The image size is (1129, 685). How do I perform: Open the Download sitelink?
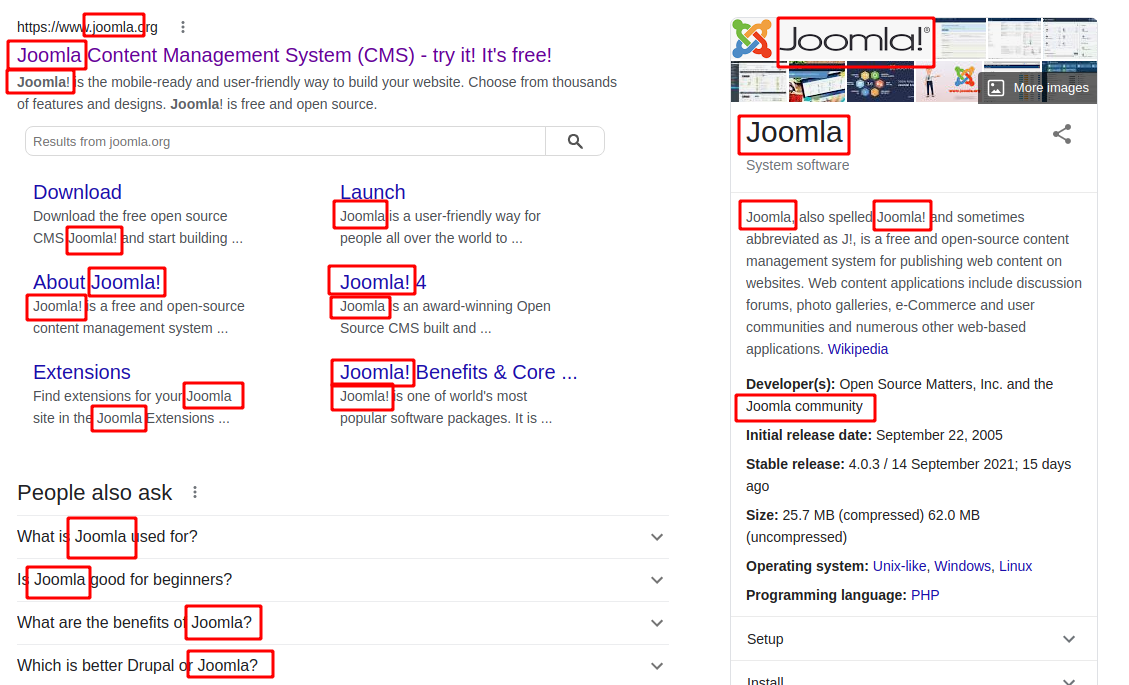click(x=77, y=192)
